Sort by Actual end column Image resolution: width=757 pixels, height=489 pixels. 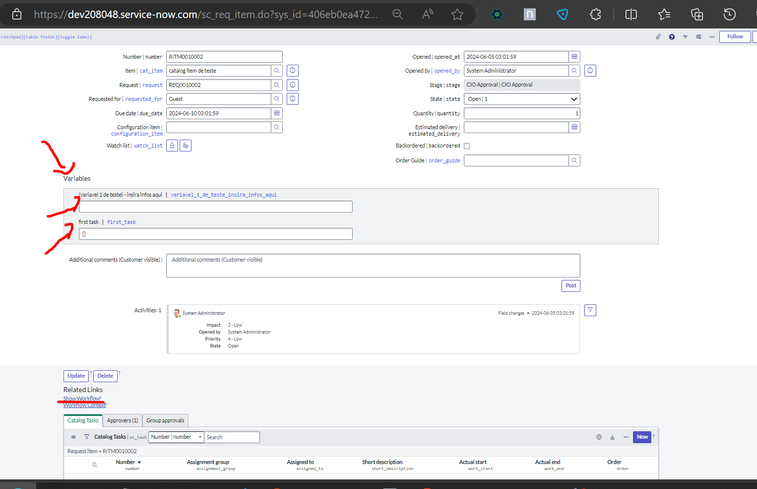547,462
